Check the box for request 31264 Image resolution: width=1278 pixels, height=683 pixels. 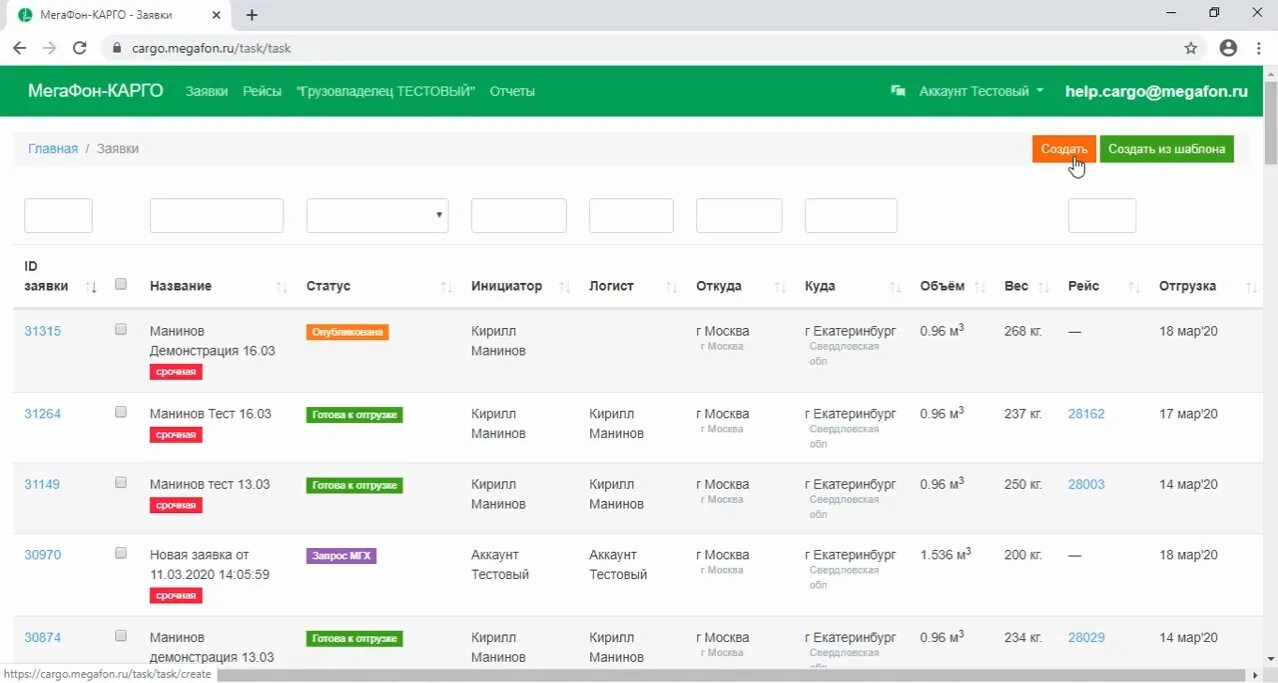point(121,412)
